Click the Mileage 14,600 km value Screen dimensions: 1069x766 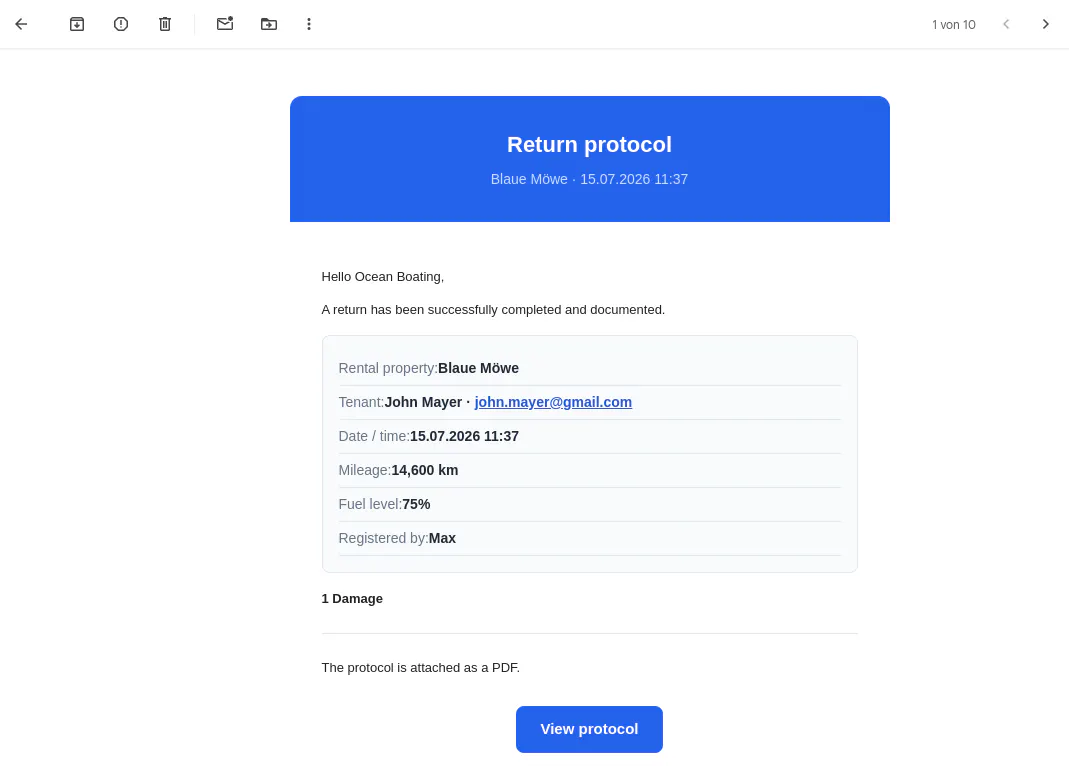[425, 470]
